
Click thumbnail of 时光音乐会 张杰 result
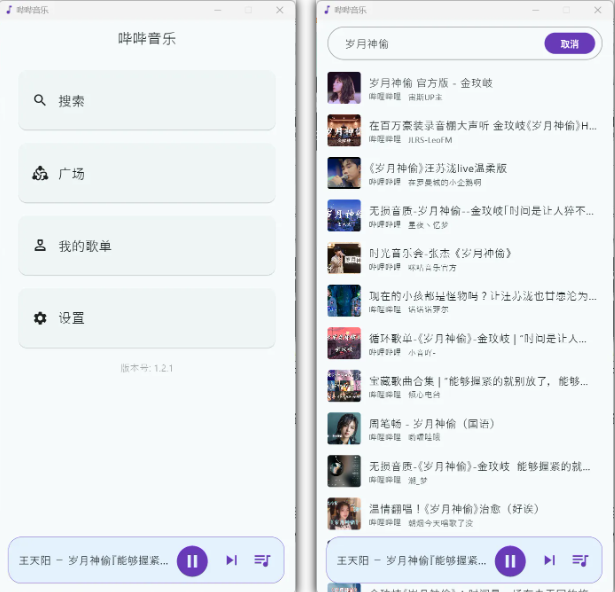tap(344, 258)
